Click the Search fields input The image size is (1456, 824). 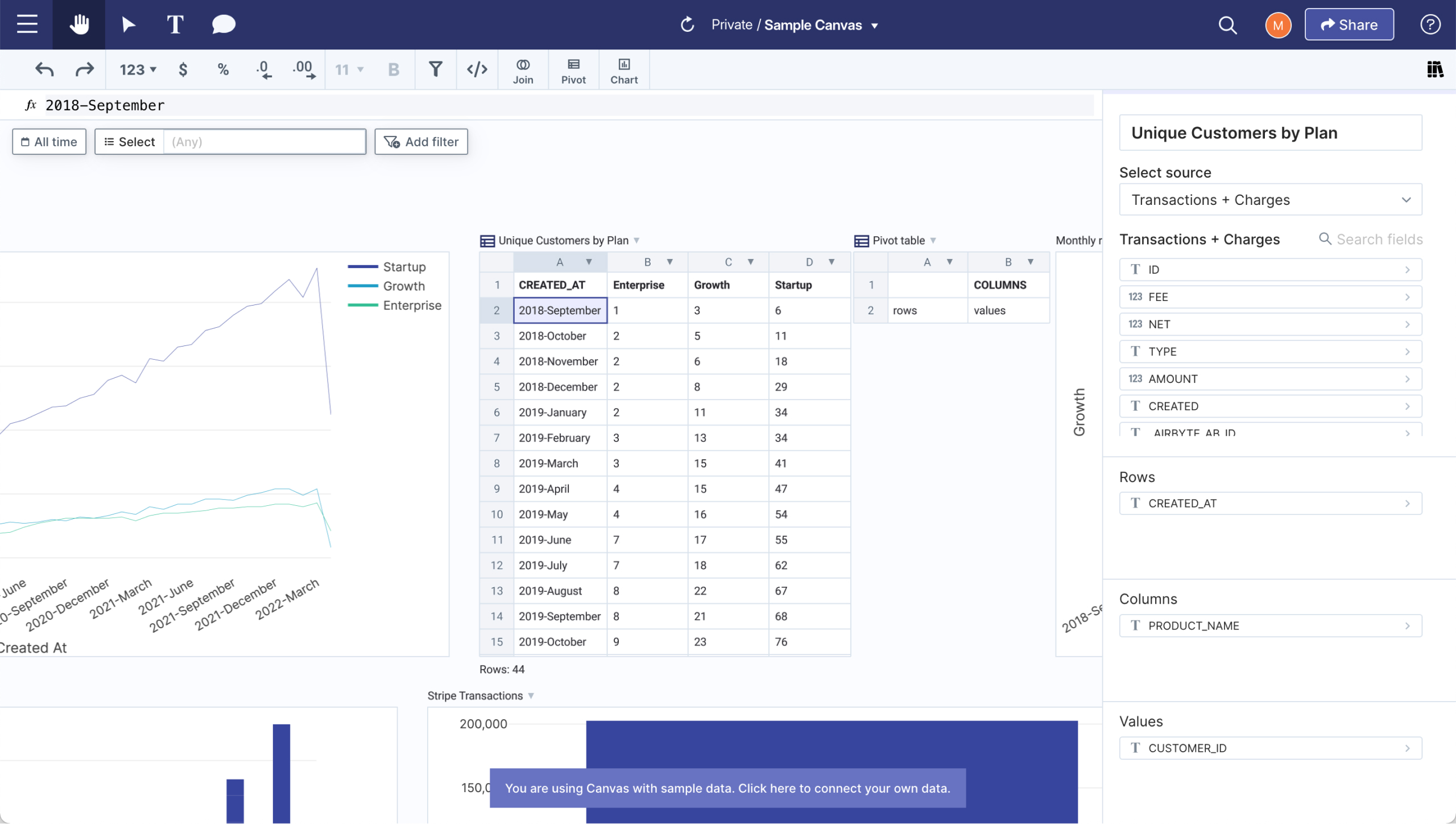point(1379,240)
